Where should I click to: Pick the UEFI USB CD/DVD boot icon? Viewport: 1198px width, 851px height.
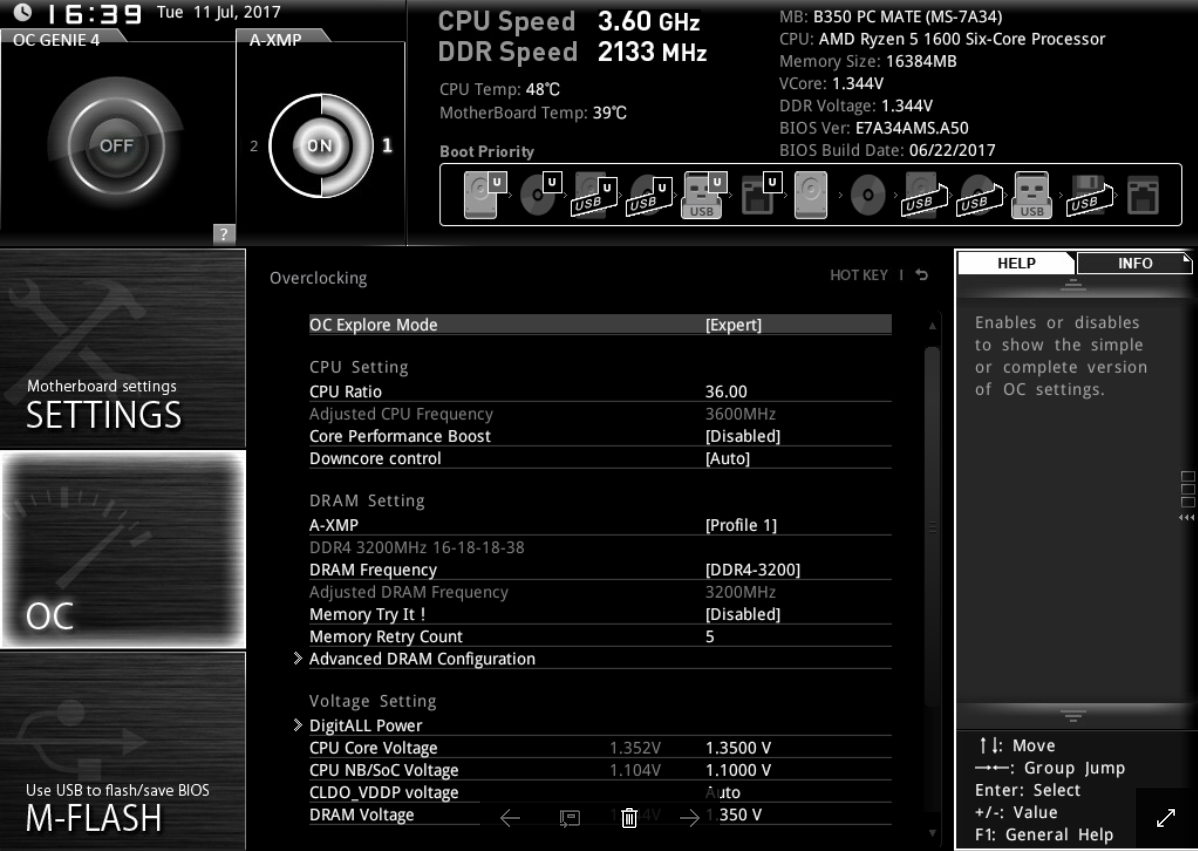tap(649, 196)
